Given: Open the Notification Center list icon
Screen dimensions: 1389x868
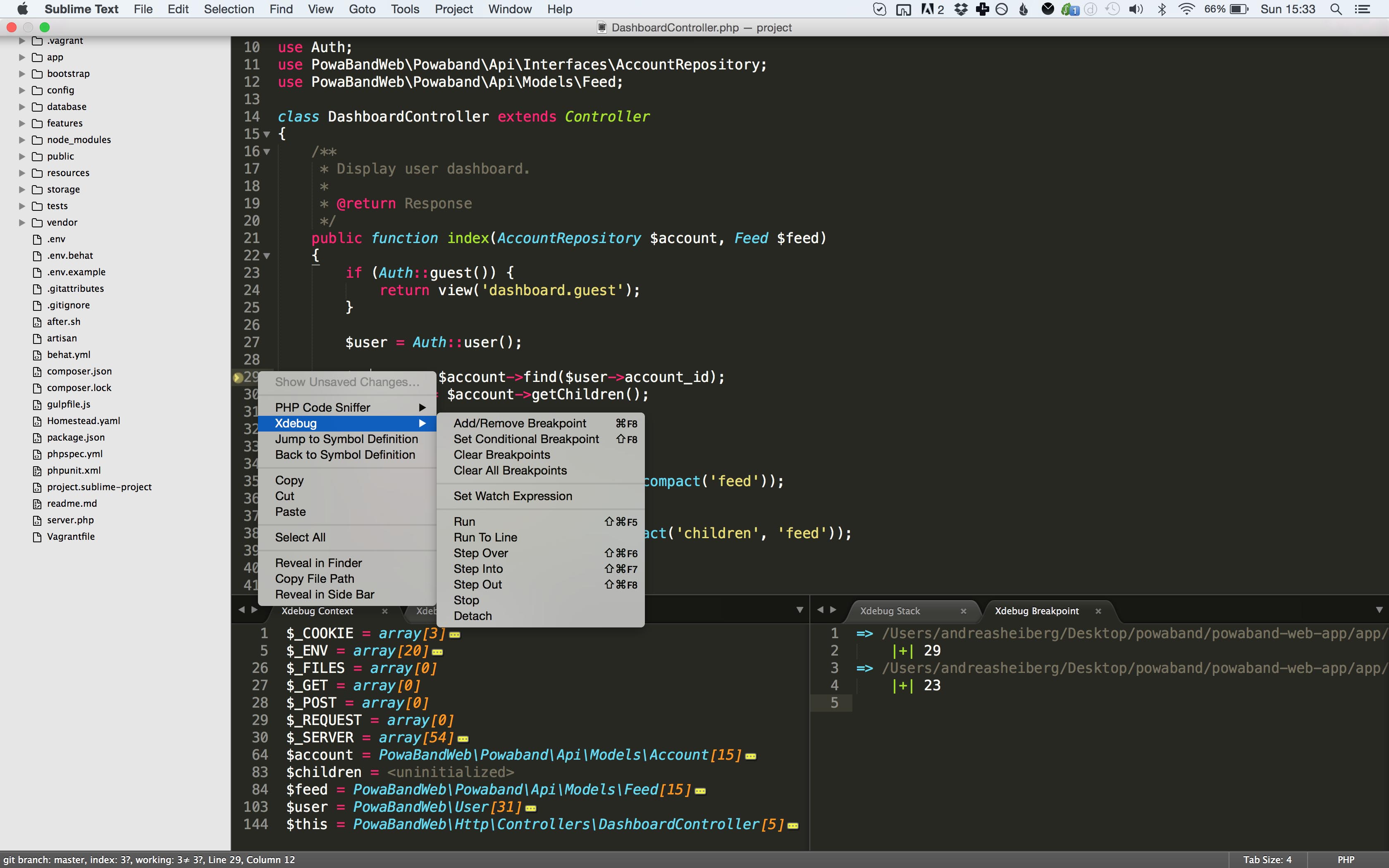Looking at the screenshot, I should click(1363, 9).
